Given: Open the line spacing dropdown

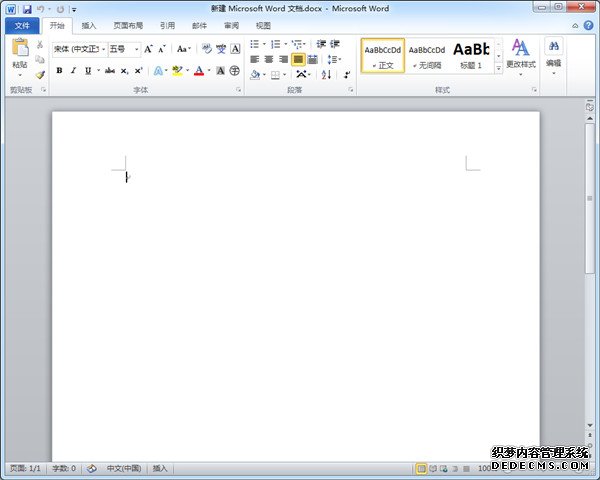Looking at the screenshot, I should [334, 59].
